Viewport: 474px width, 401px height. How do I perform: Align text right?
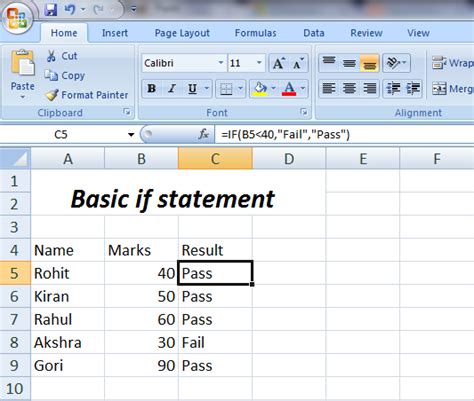[x=369, y=88]
